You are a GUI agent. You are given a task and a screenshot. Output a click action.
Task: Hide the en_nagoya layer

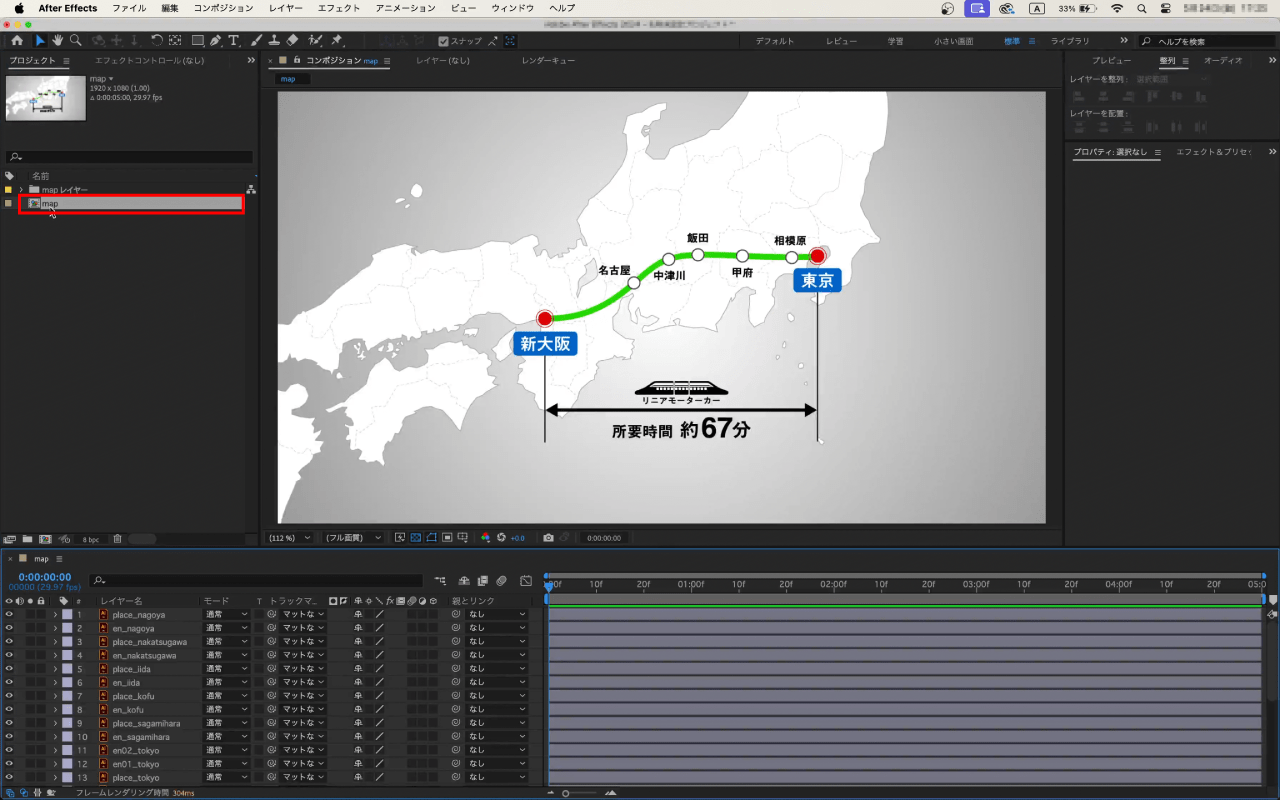click(9, 628)
